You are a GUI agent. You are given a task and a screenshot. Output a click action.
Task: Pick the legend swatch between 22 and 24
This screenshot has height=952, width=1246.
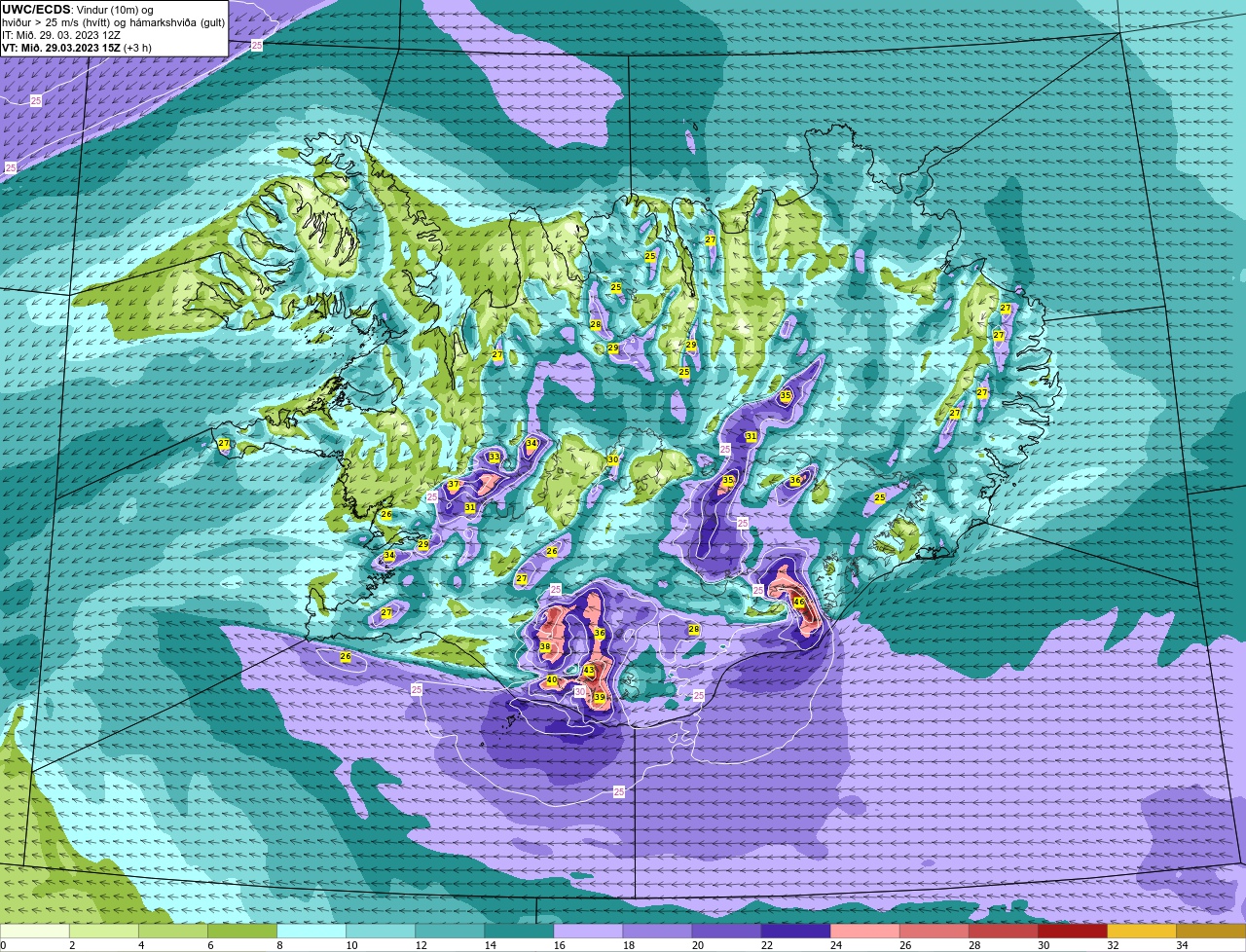795,932
